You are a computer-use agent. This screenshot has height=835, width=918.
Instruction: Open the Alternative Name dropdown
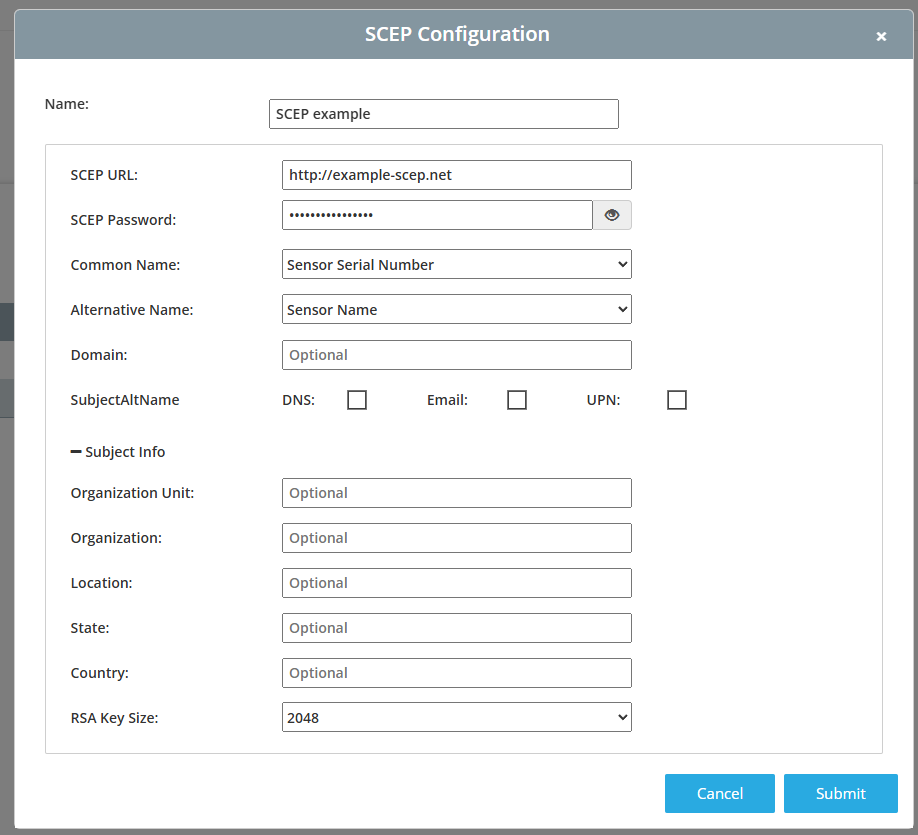pyautogui.click(x=457, y=309)
